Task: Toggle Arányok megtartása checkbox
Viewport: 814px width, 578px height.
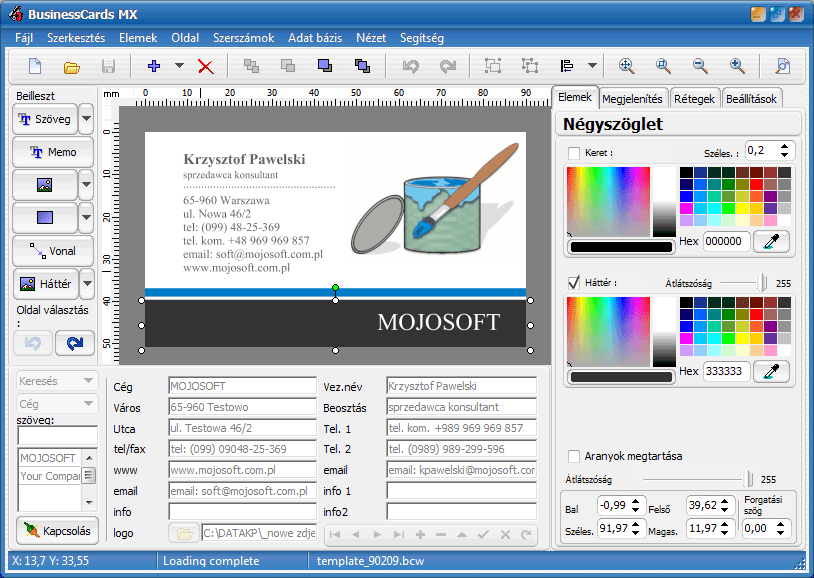Action: 574,456
